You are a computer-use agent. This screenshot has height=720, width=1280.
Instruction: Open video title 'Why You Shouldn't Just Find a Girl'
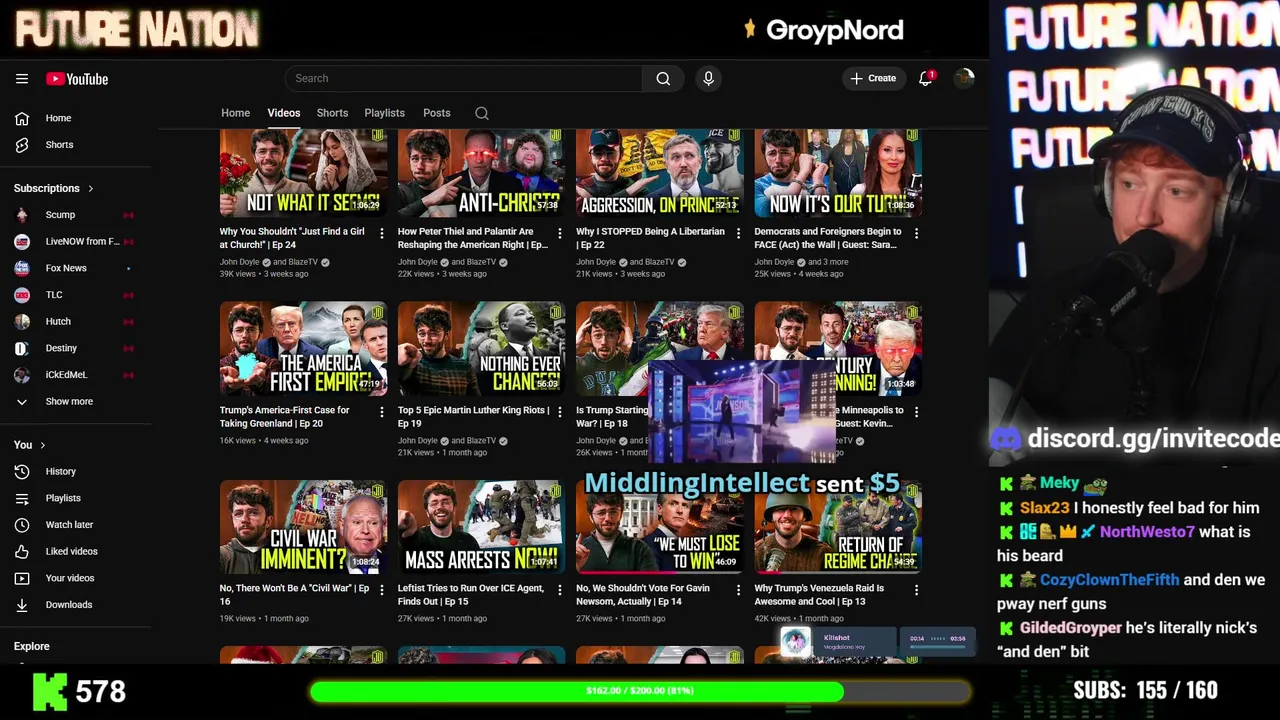pyautogui.click(x=292, y=238)
